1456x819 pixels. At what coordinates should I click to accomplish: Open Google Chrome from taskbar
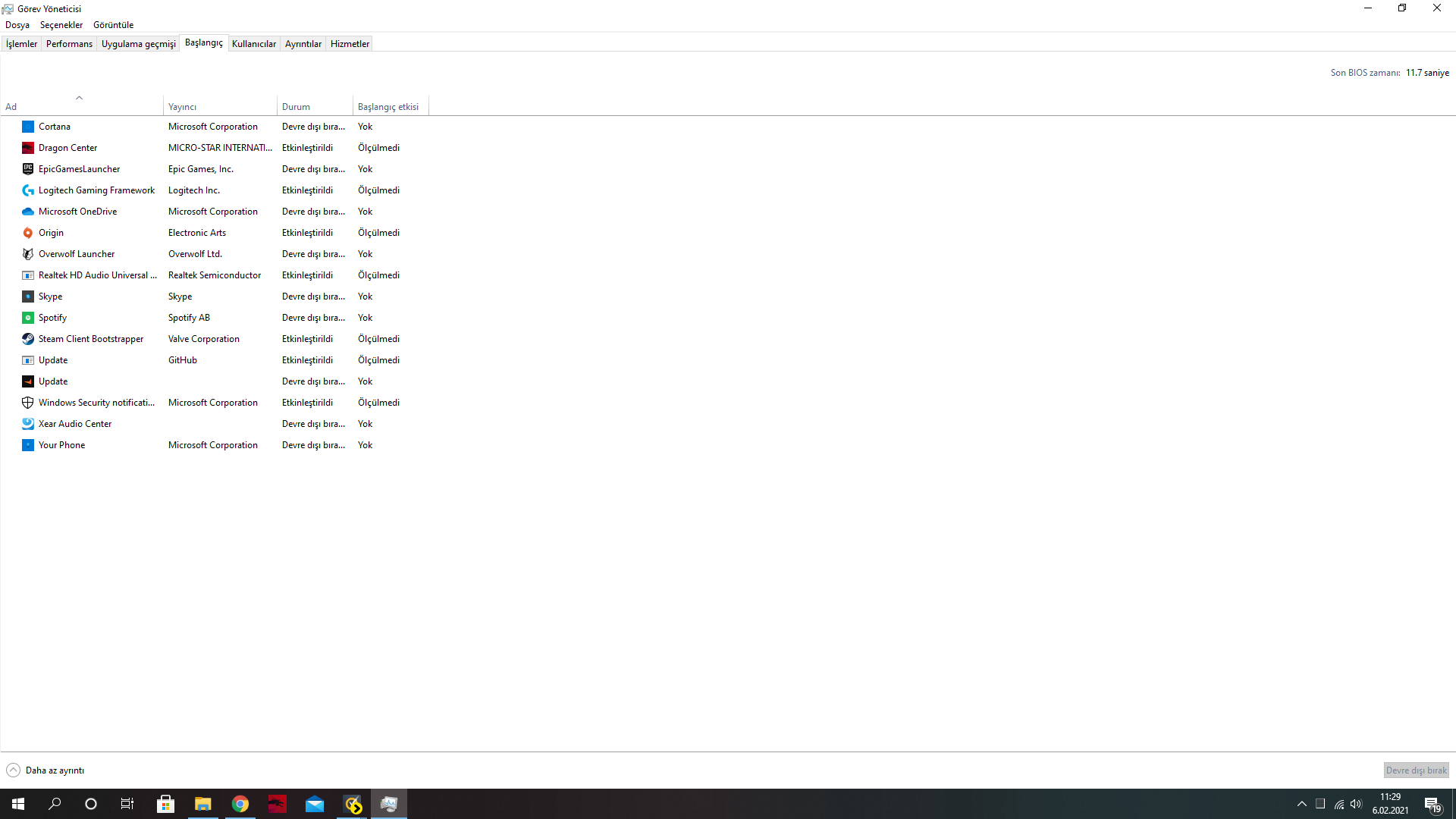click(240, 804)
